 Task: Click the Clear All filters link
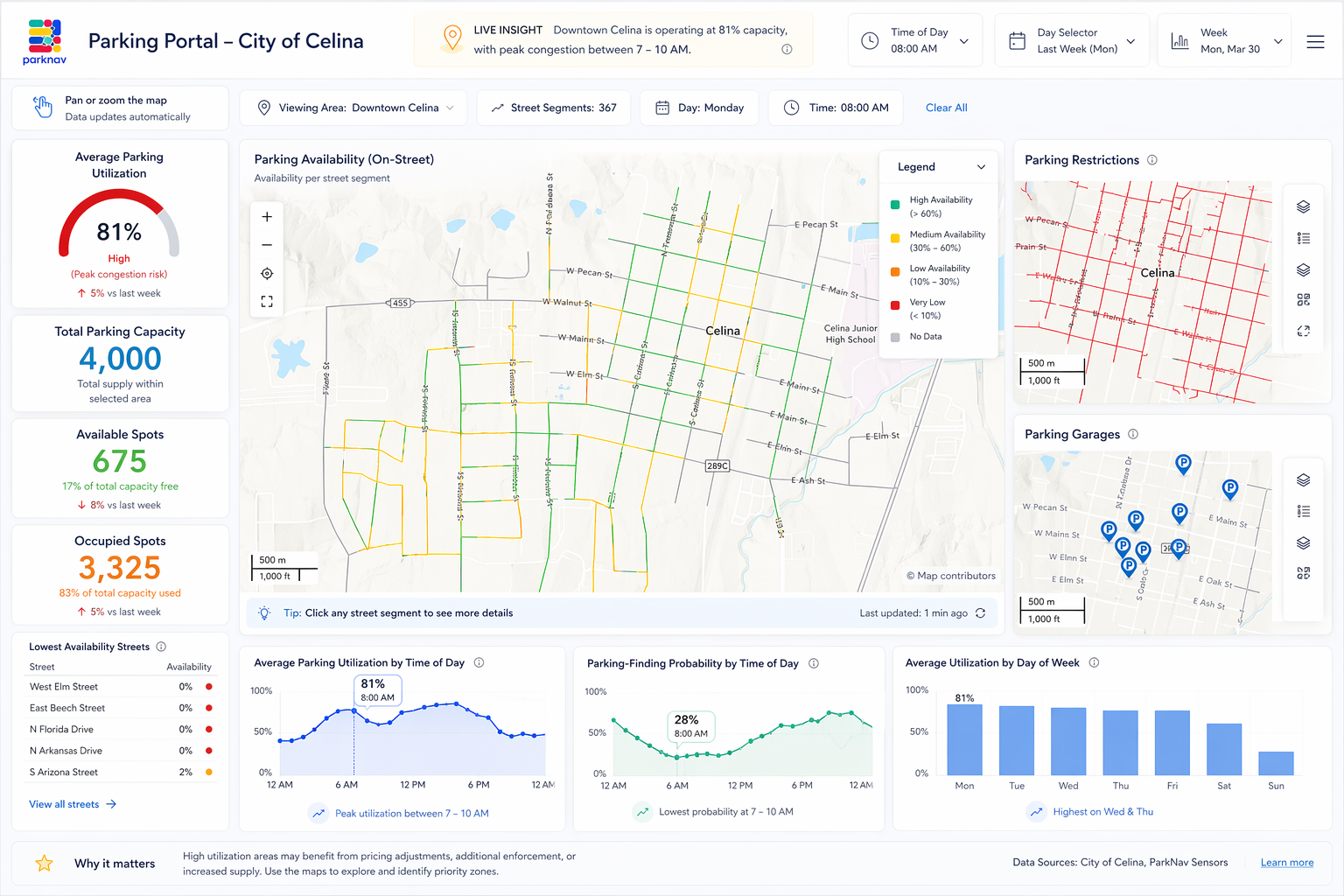[x=947, y=108]
